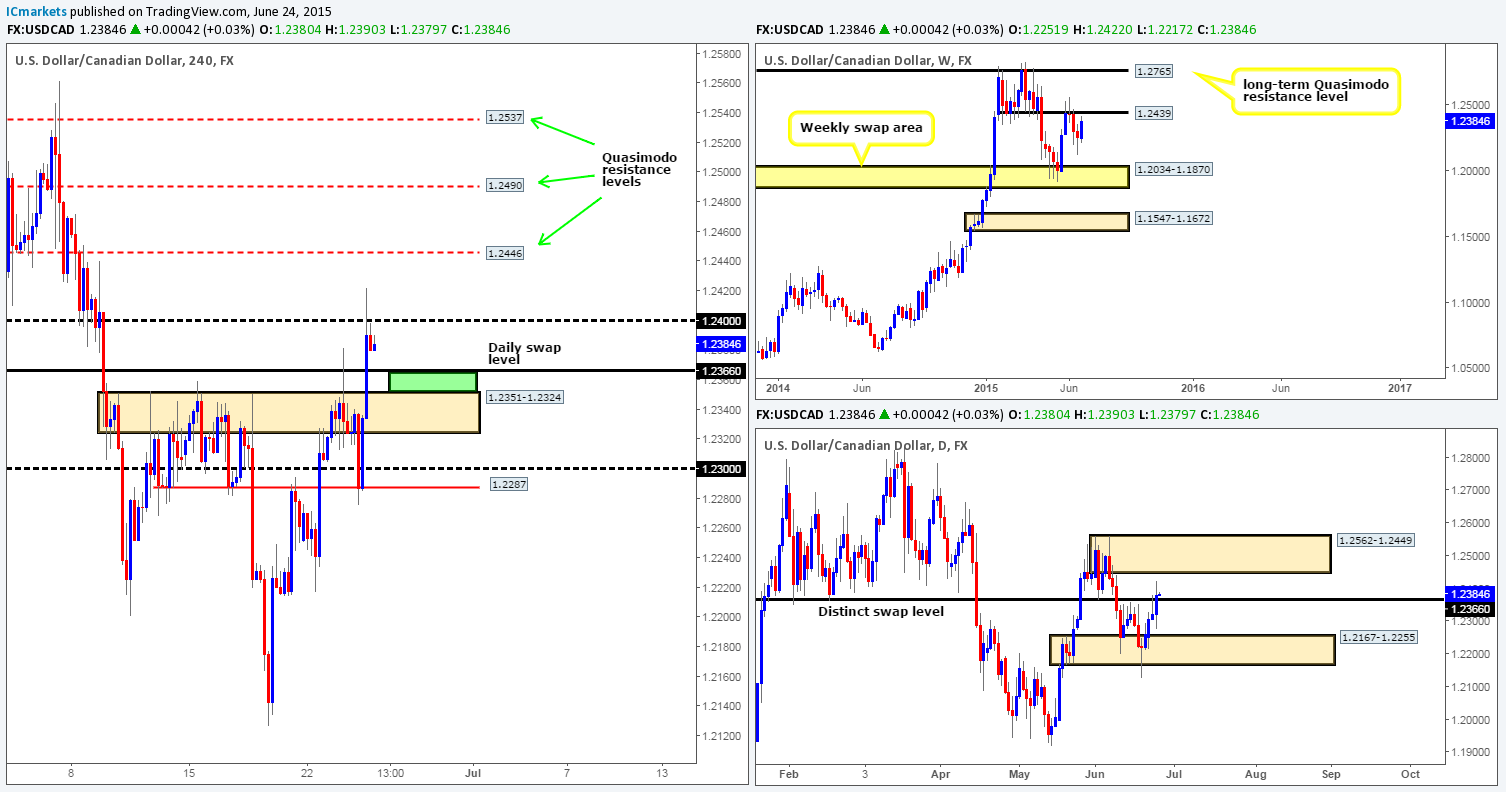1506x792 pixels.
Task: Click the '22' date label on 240 time axis
Action: 308,773
